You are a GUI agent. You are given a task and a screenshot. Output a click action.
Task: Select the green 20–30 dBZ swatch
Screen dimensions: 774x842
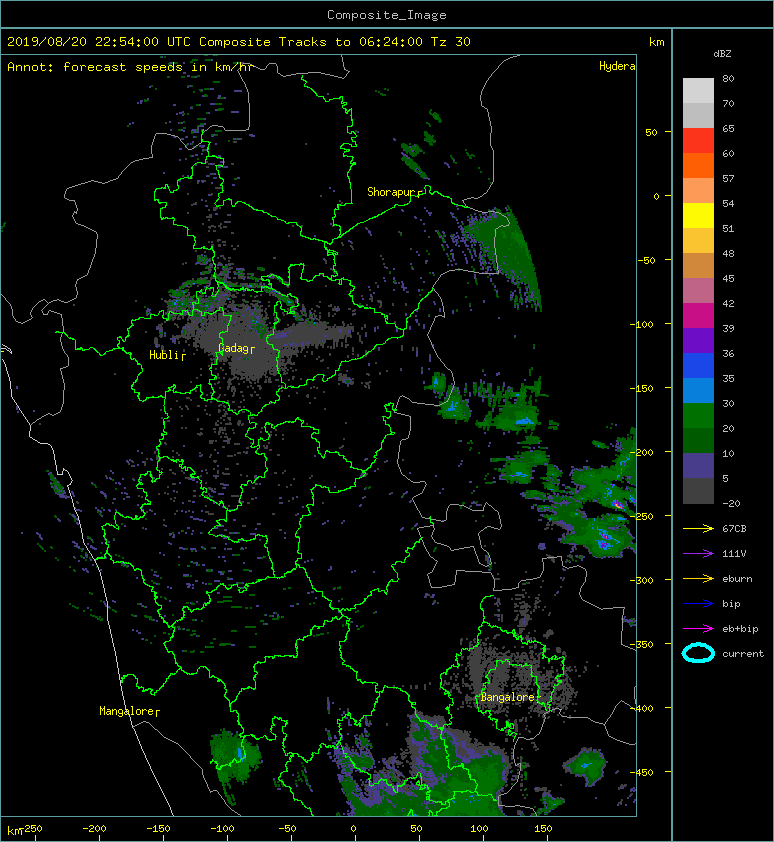coord(698,415)
